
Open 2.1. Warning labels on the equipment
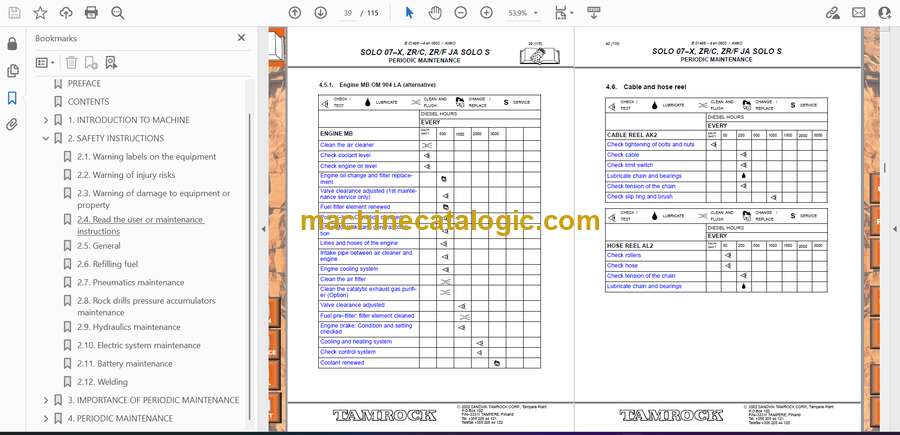tap(147, 157)
